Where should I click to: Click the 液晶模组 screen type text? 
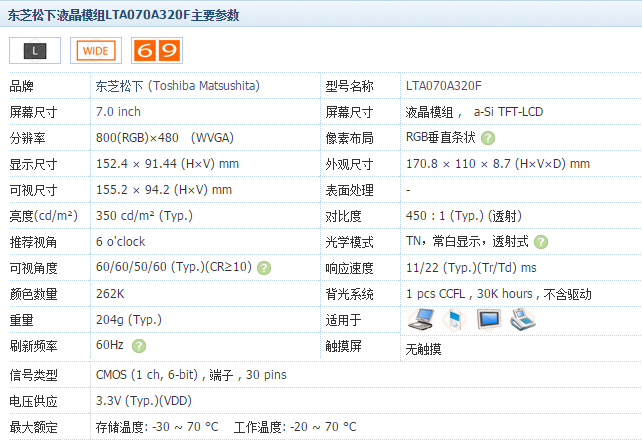point(430,112)
